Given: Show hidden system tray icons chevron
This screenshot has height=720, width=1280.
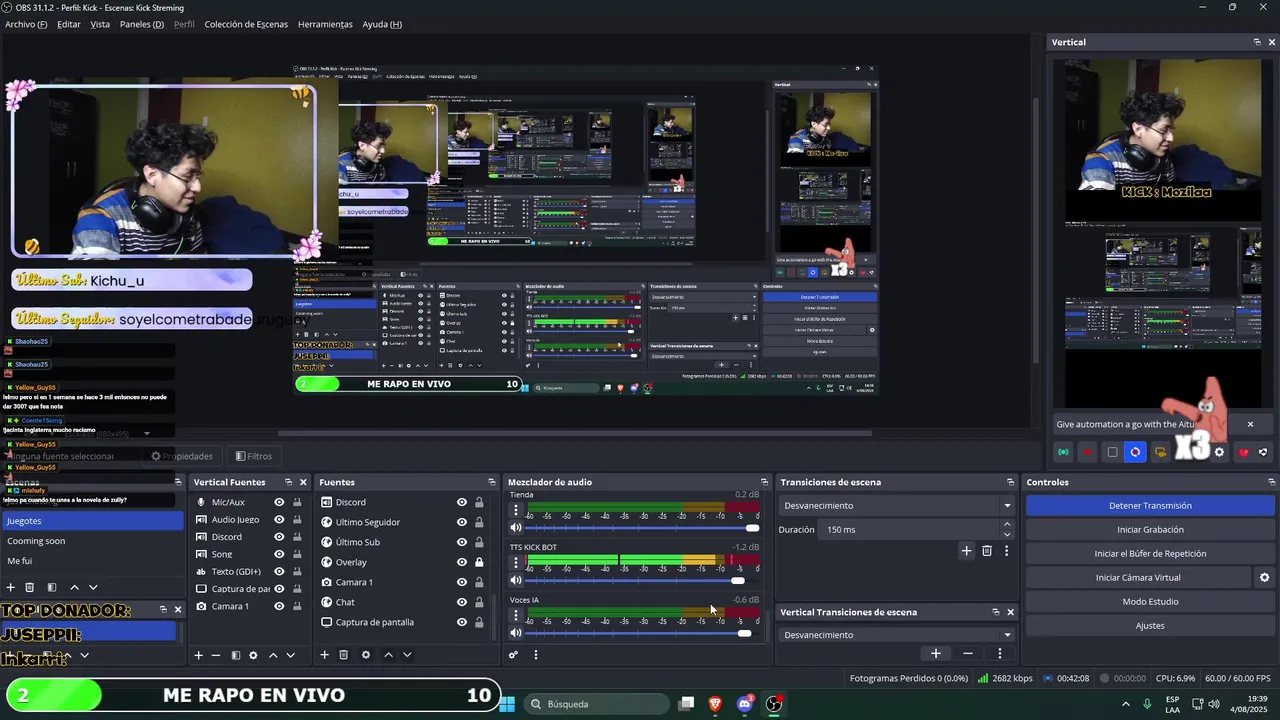Looking at the screenshot, I should (x=1125, y=704).
